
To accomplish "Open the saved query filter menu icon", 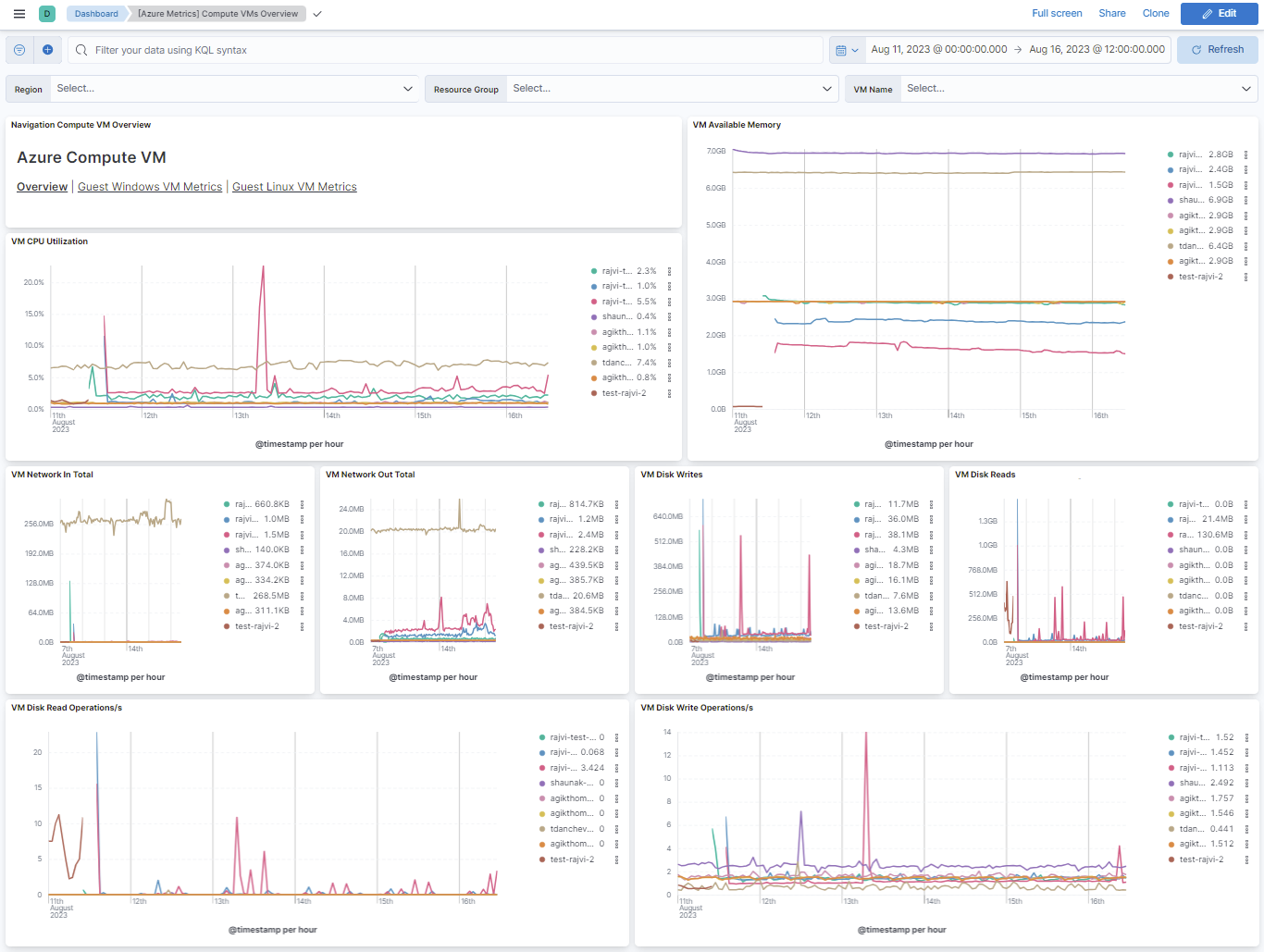I will (19, 50).
